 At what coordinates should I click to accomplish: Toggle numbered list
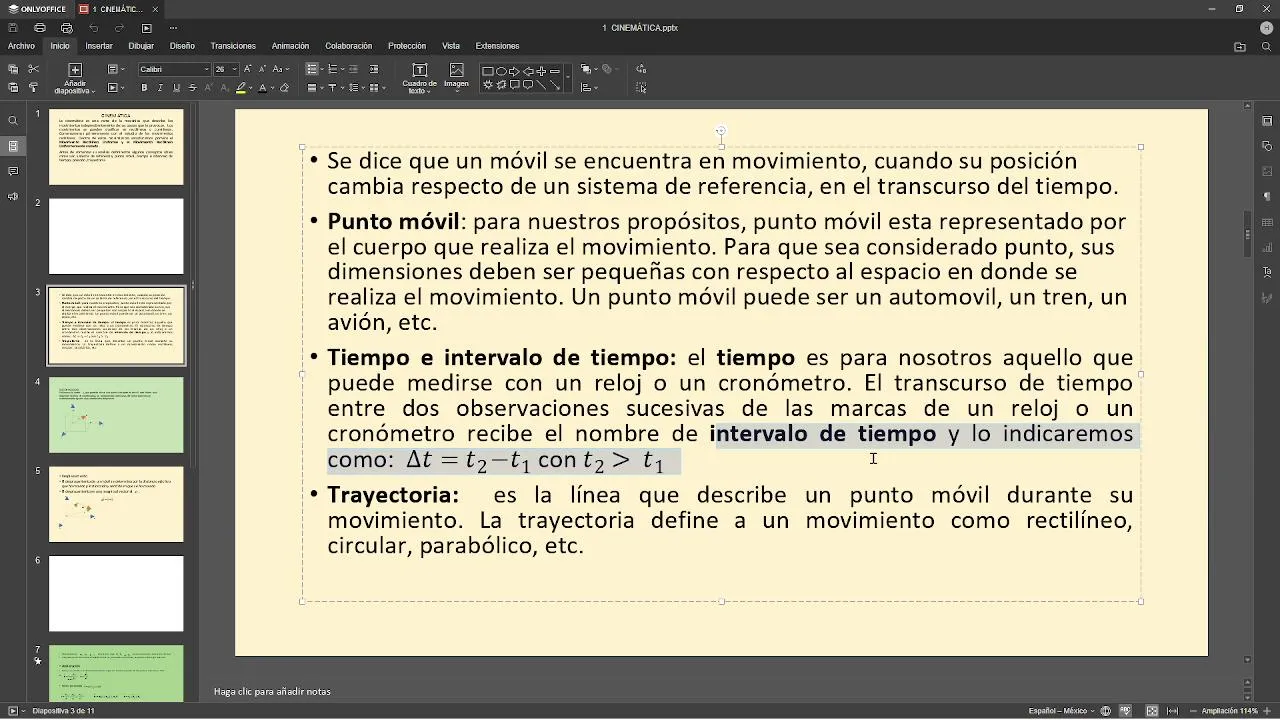(332, 69)
